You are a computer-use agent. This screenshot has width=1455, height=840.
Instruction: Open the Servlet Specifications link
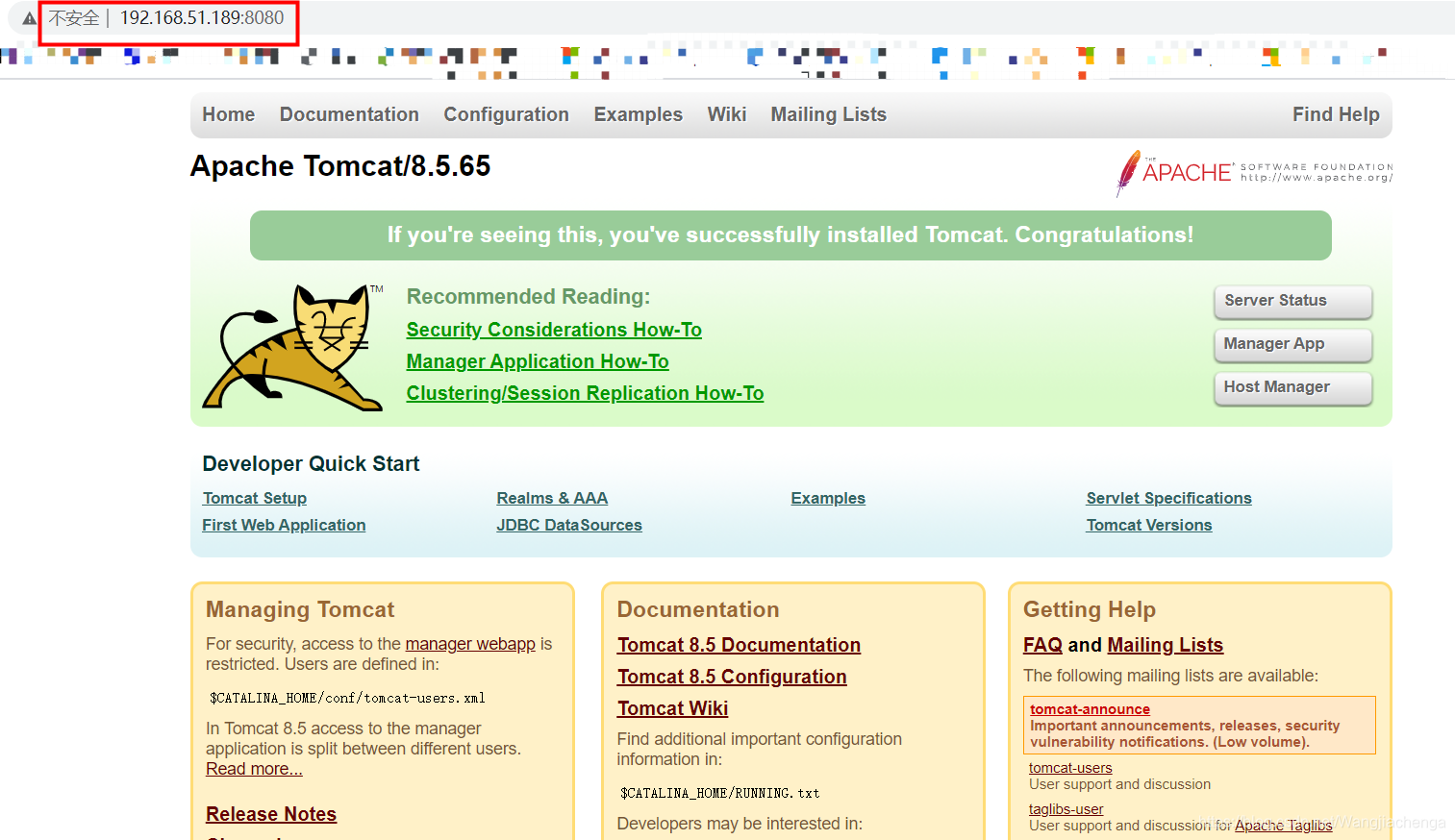tap(1168, 498)
